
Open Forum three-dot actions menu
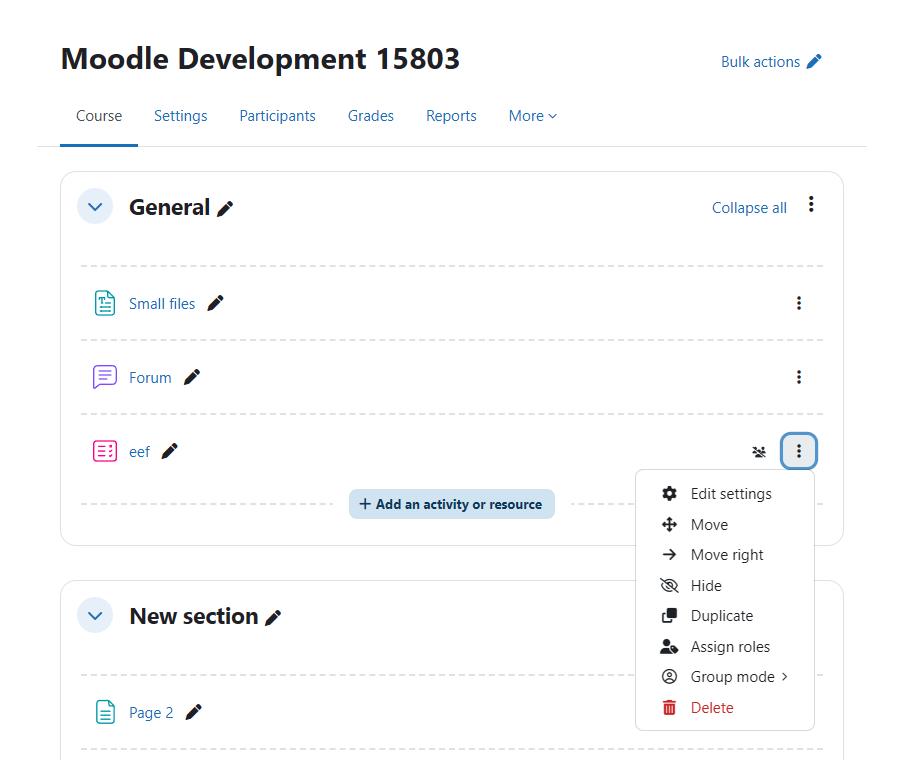tap(799, 377)
